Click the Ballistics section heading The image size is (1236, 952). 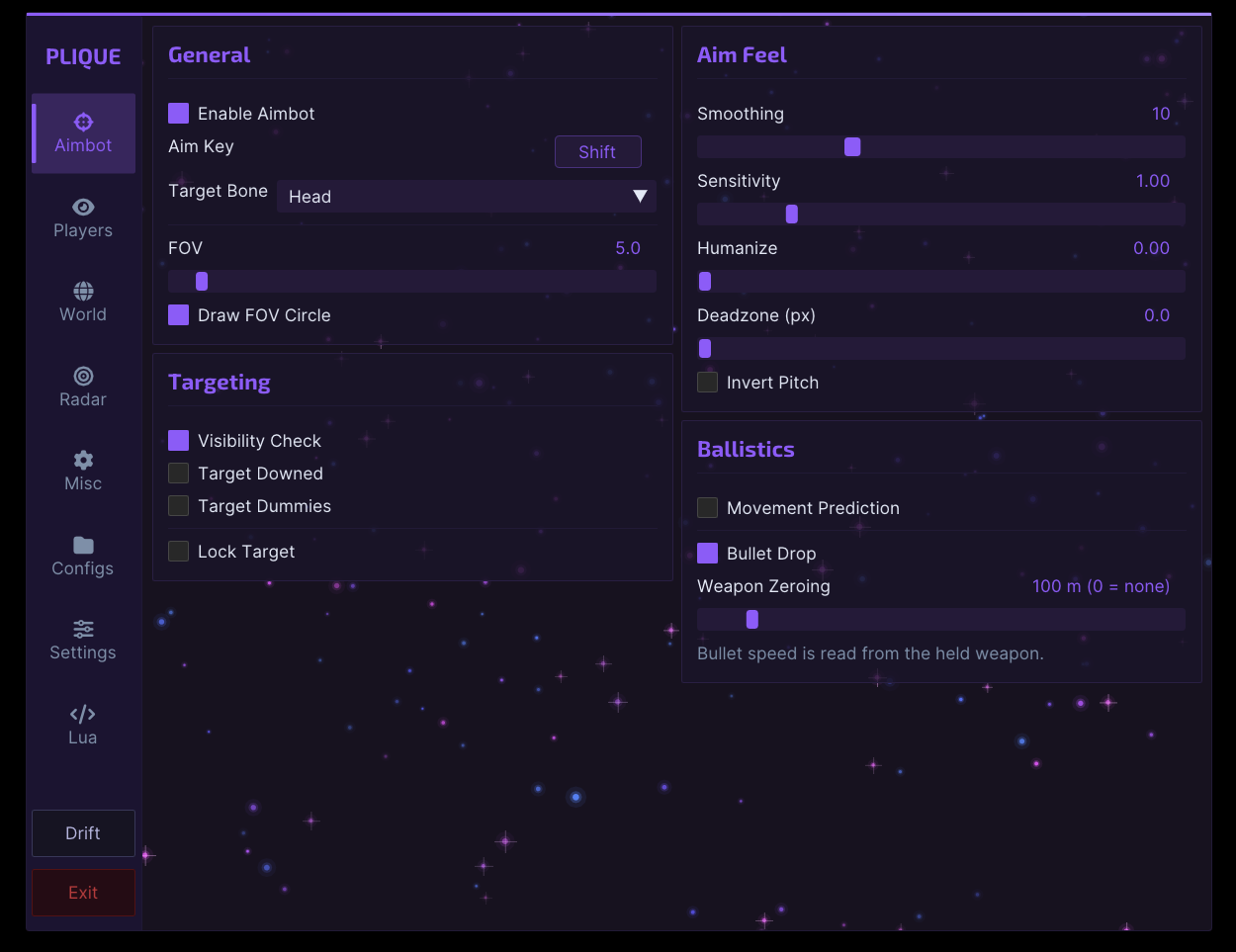(x=746, y=449)
